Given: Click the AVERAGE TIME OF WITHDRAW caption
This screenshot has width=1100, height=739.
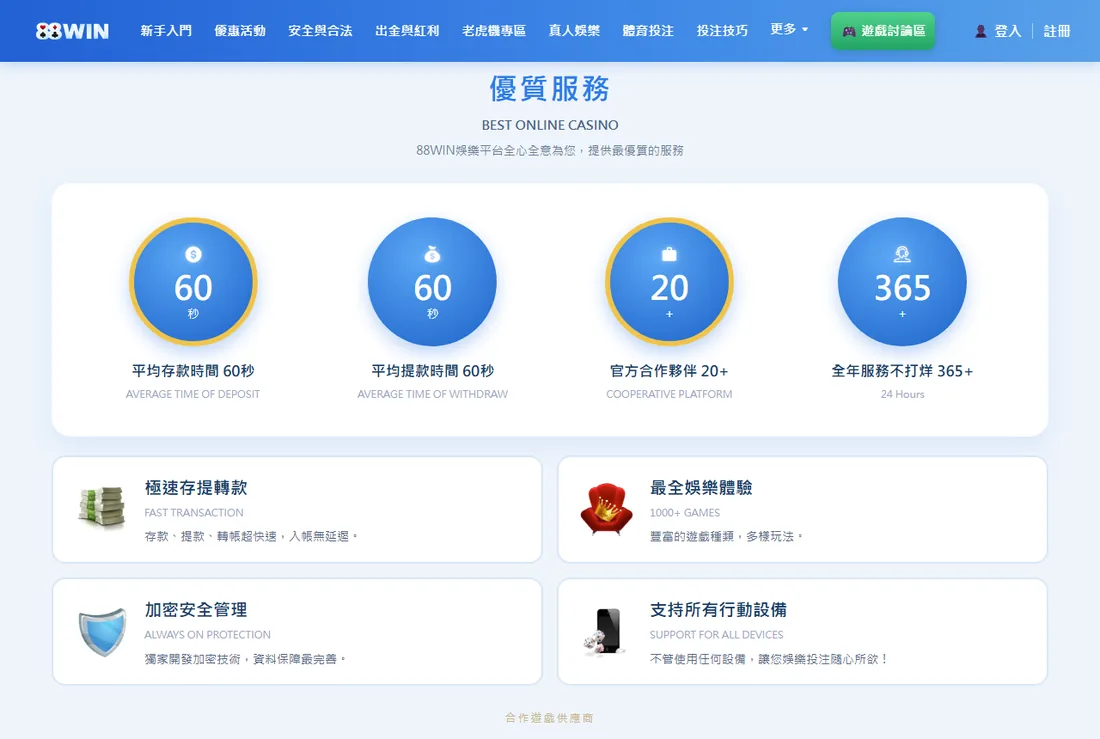Looking at the screenshot, I should 432,394.
